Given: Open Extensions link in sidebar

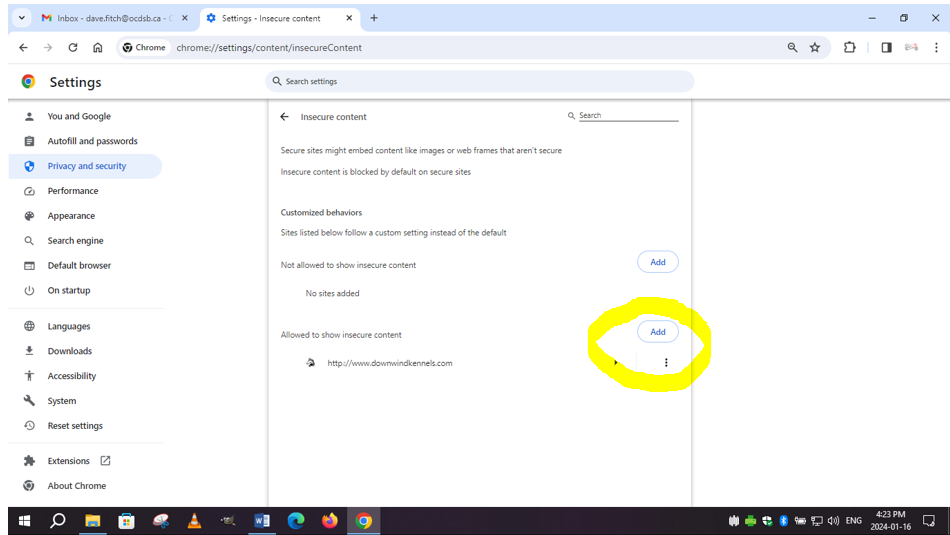Looking at the screenshot, I should [68, 461].
